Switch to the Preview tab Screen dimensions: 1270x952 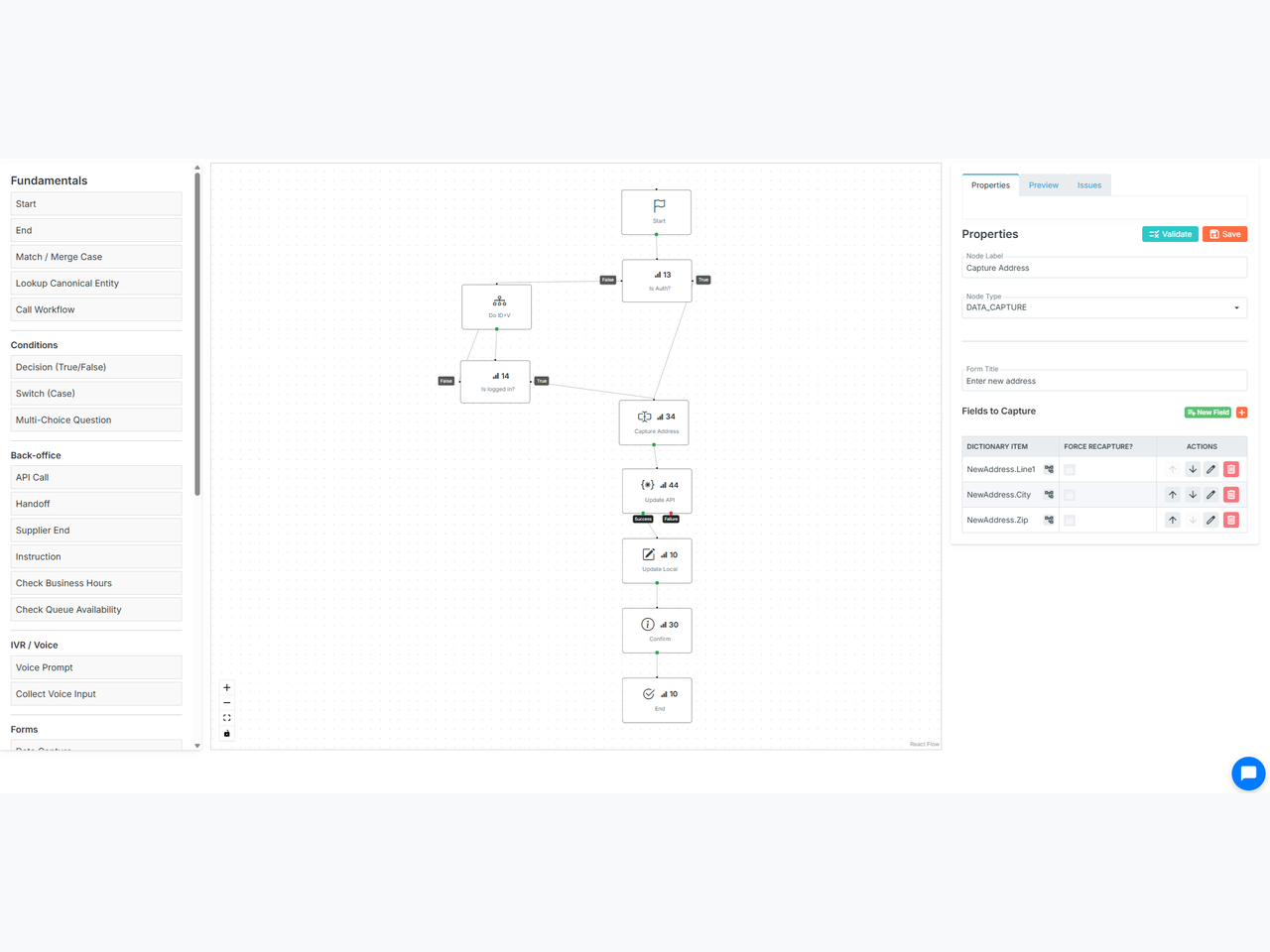tap(1044, 185)
